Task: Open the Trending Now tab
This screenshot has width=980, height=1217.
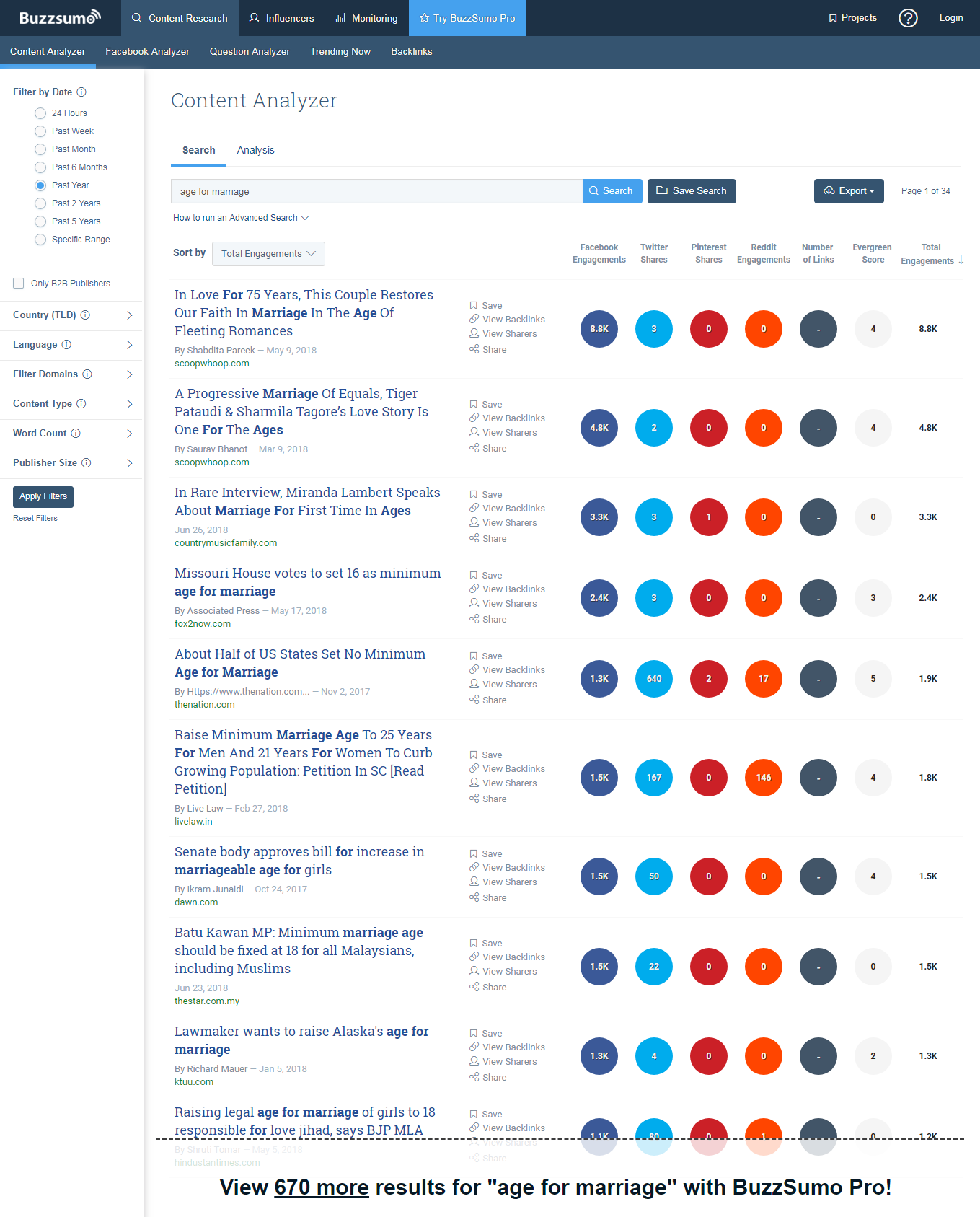Action: pos(340,52)
